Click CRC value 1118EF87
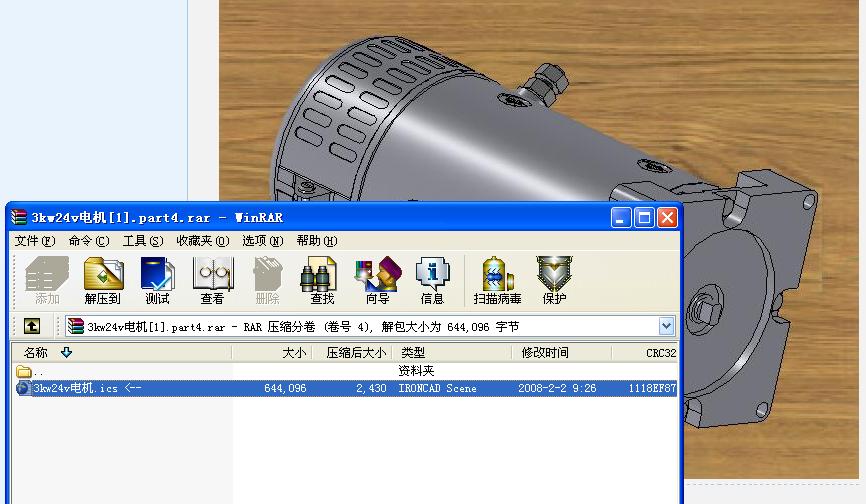Screen dimensions: 866x504 point(652,388)
